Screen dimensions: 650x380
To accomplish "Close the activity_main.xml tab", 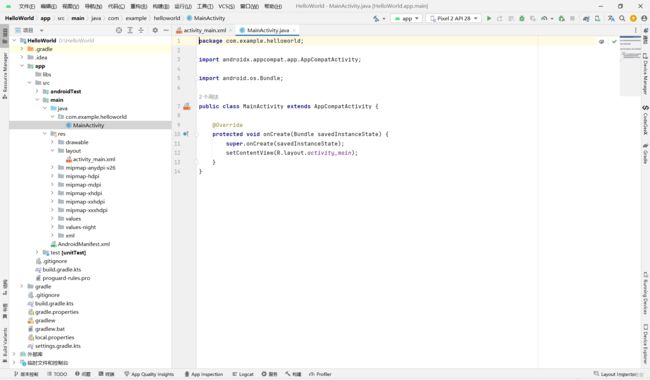I will point(231,30).
